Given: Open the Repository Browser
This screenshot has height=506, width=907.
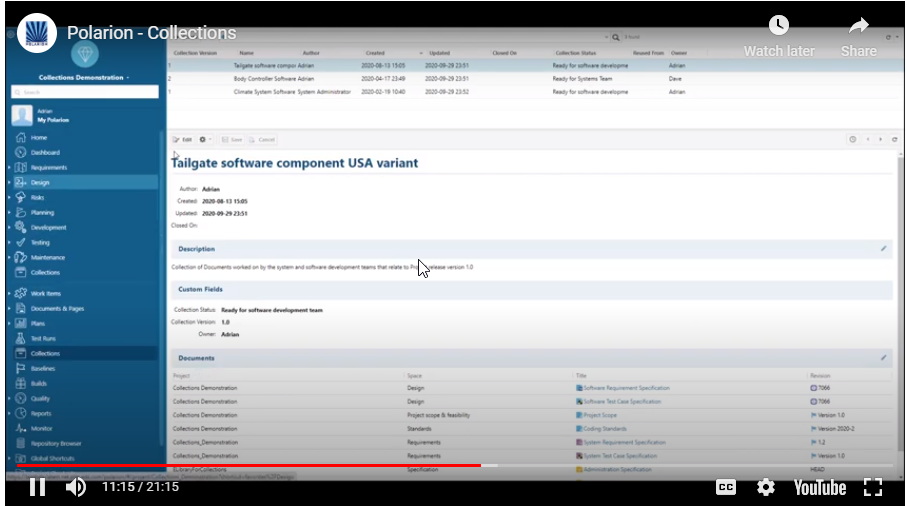Looking at the screenshot, I should click(x=56, y=444).
